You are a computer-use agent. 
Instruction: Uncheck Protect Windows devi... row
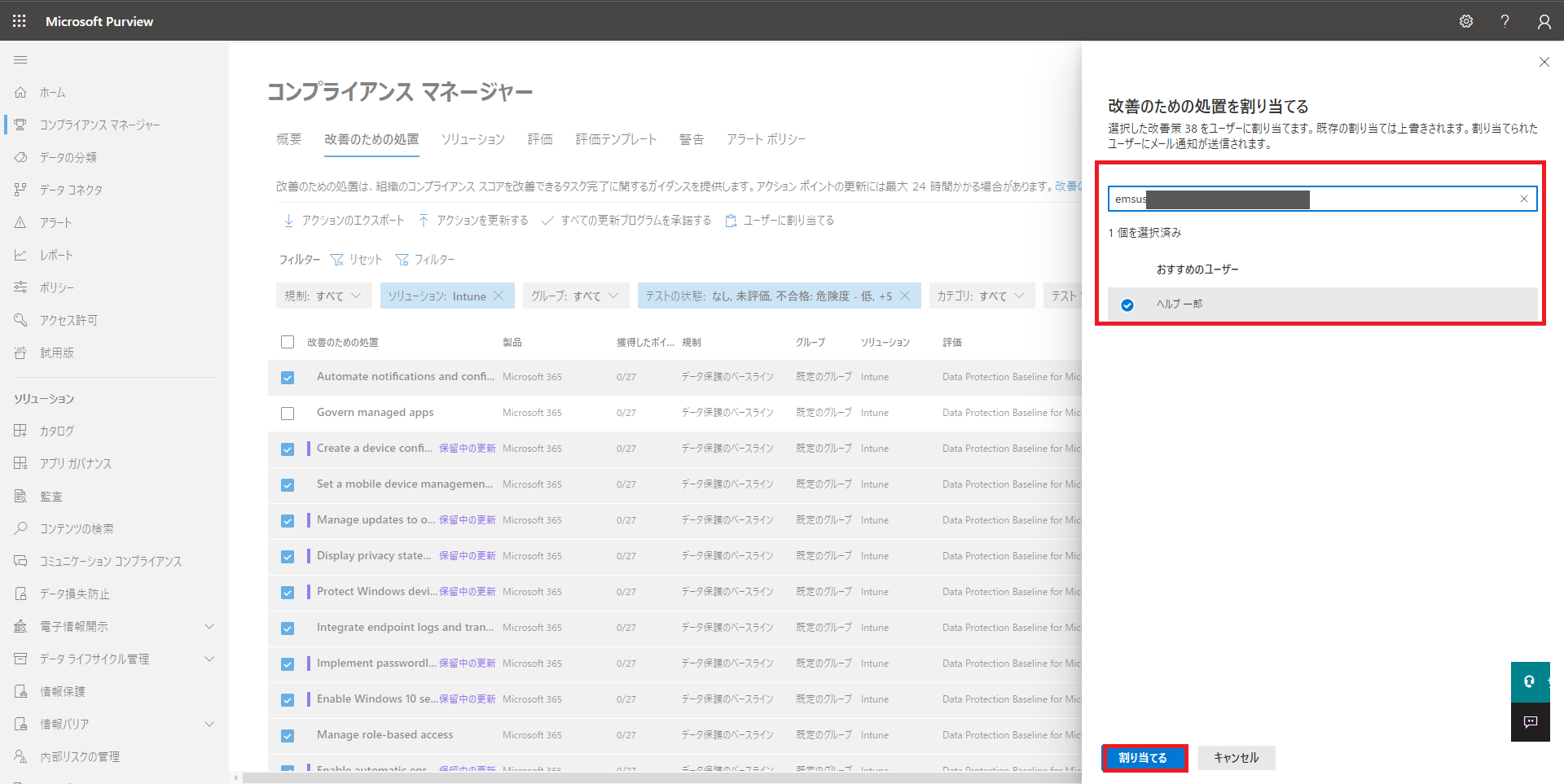pos(288,593)
